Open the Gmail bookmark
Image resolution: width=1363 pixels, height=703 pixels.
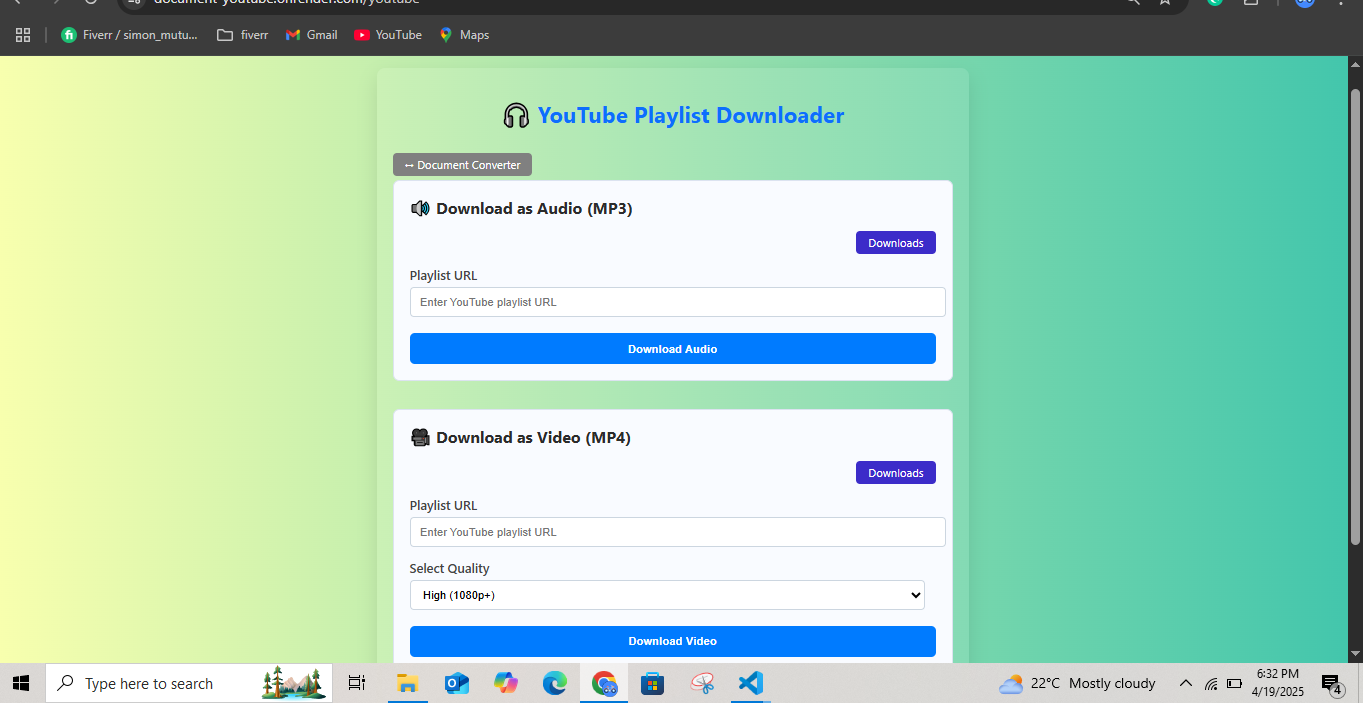tap(311, 35)
